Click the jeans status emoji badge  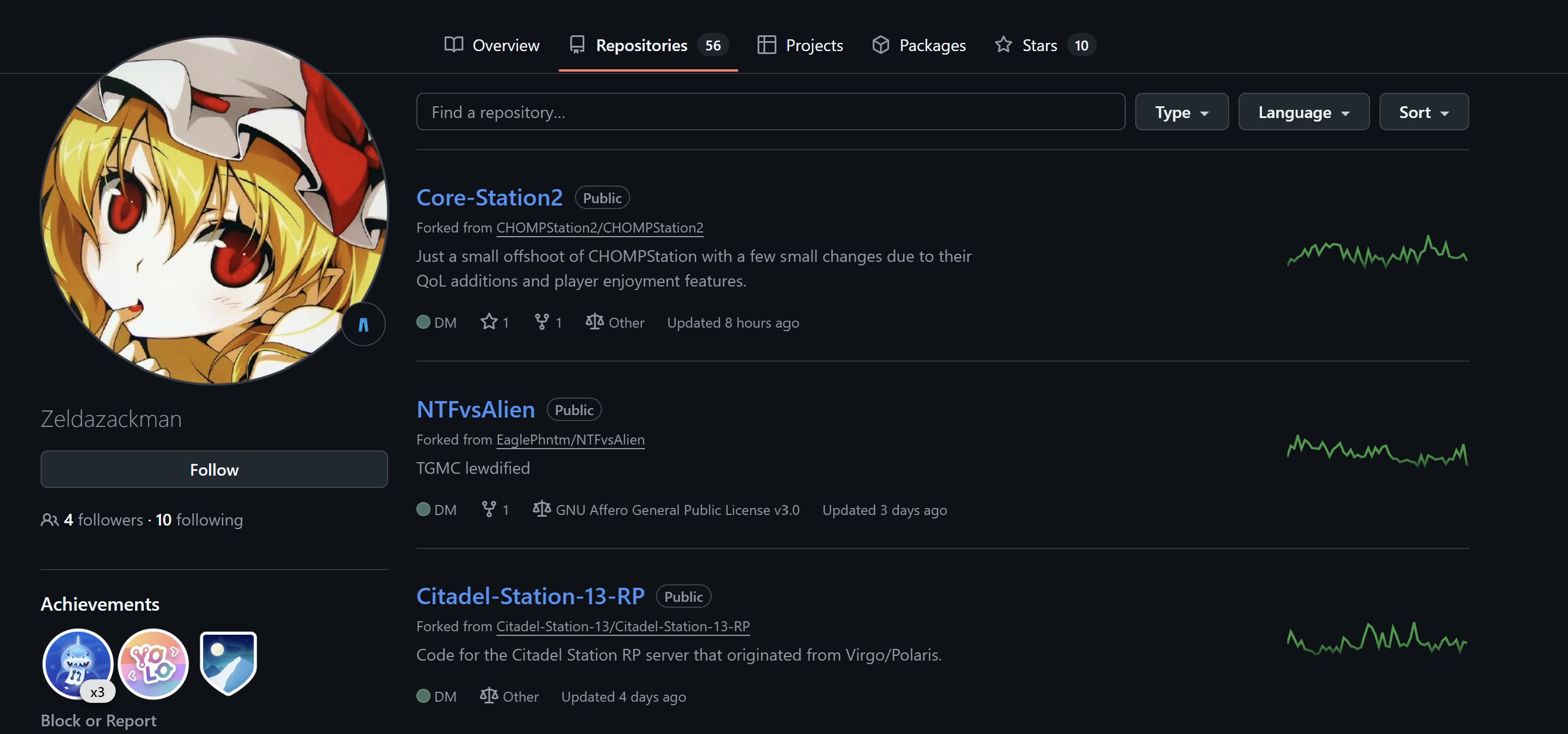pos(364,324)
